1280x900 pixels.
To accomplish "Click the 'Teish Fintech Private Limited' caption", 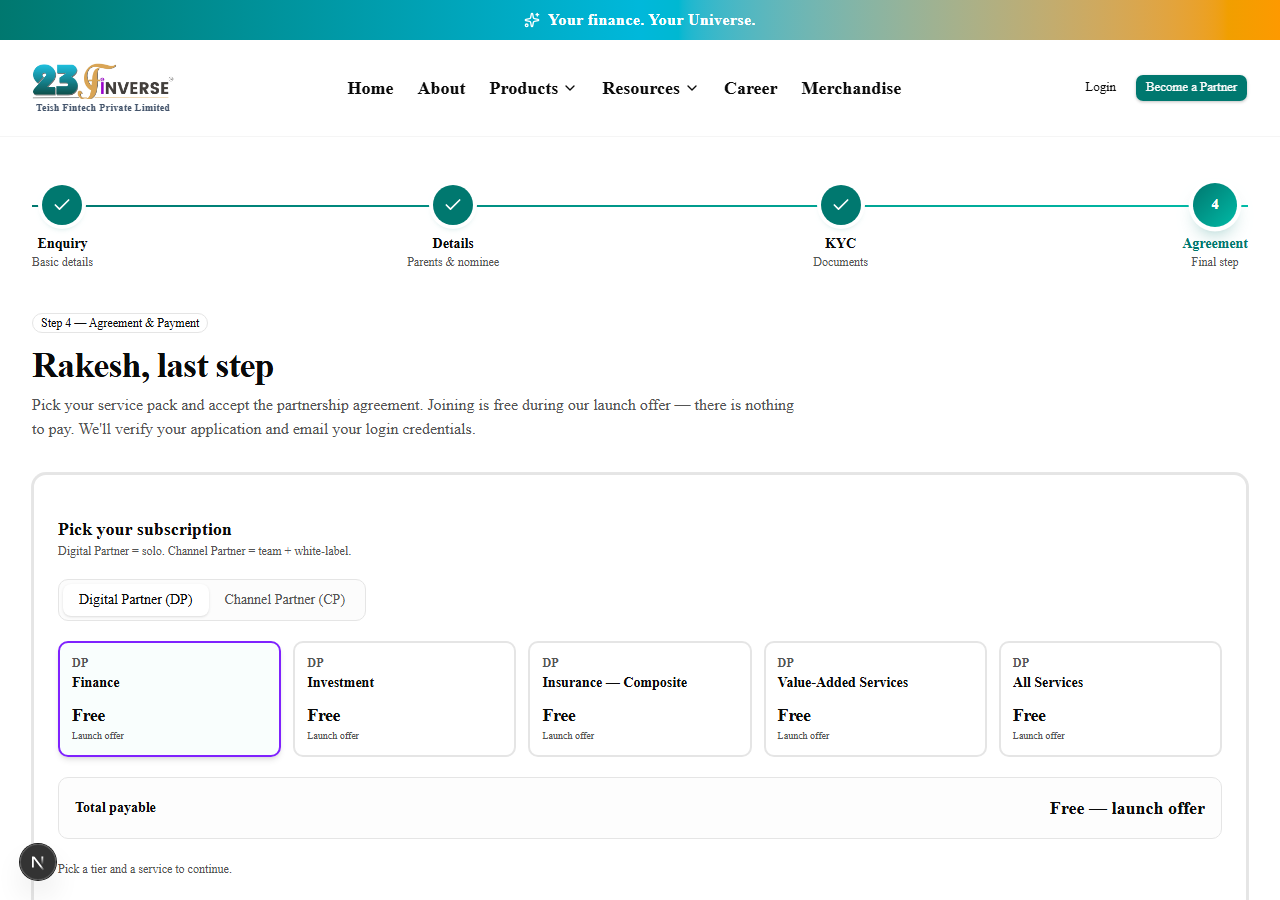I will coord(103,108).
